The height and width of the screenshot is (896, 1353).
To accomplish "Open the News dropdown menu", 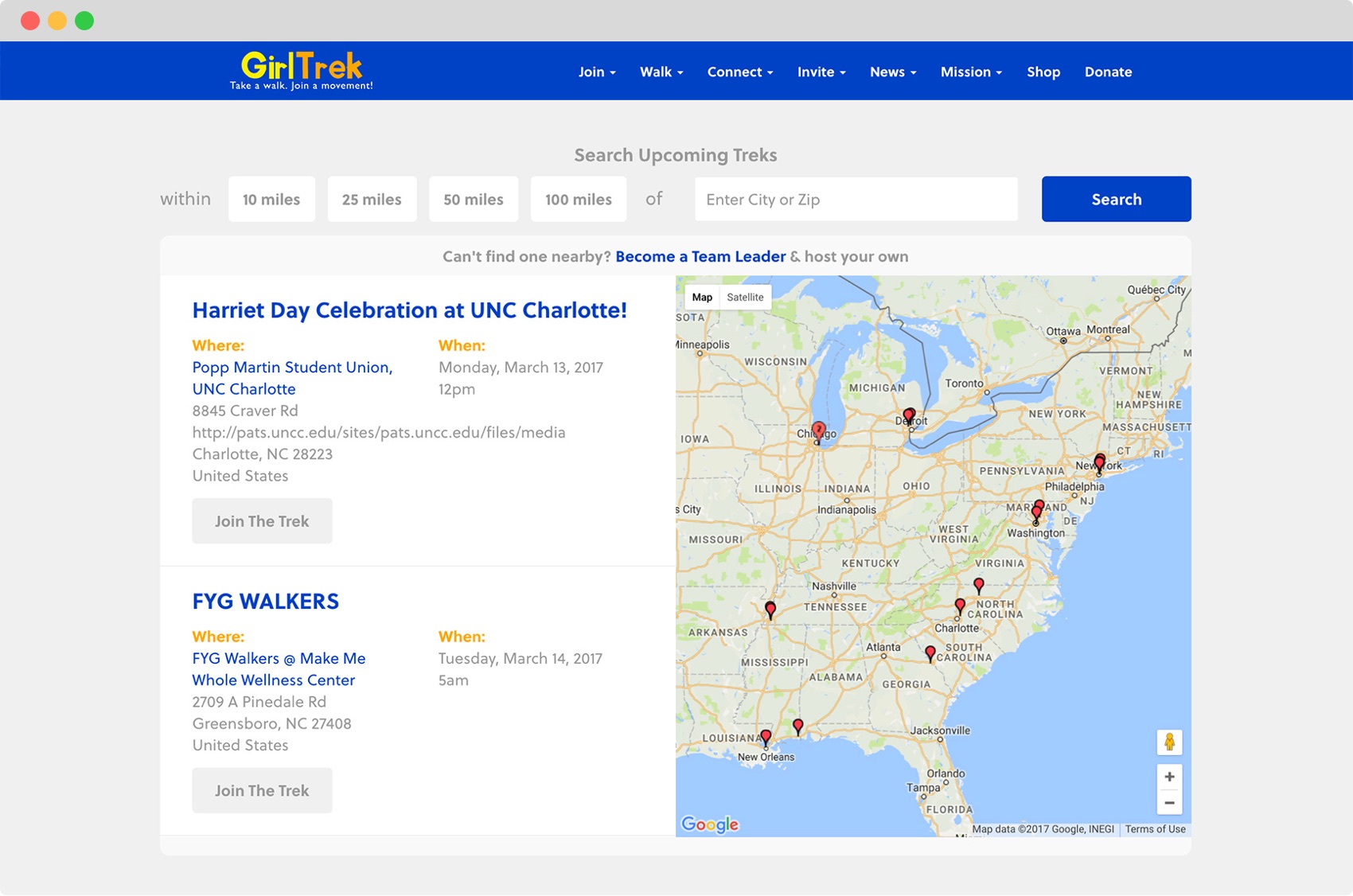I will pos(893,72).
